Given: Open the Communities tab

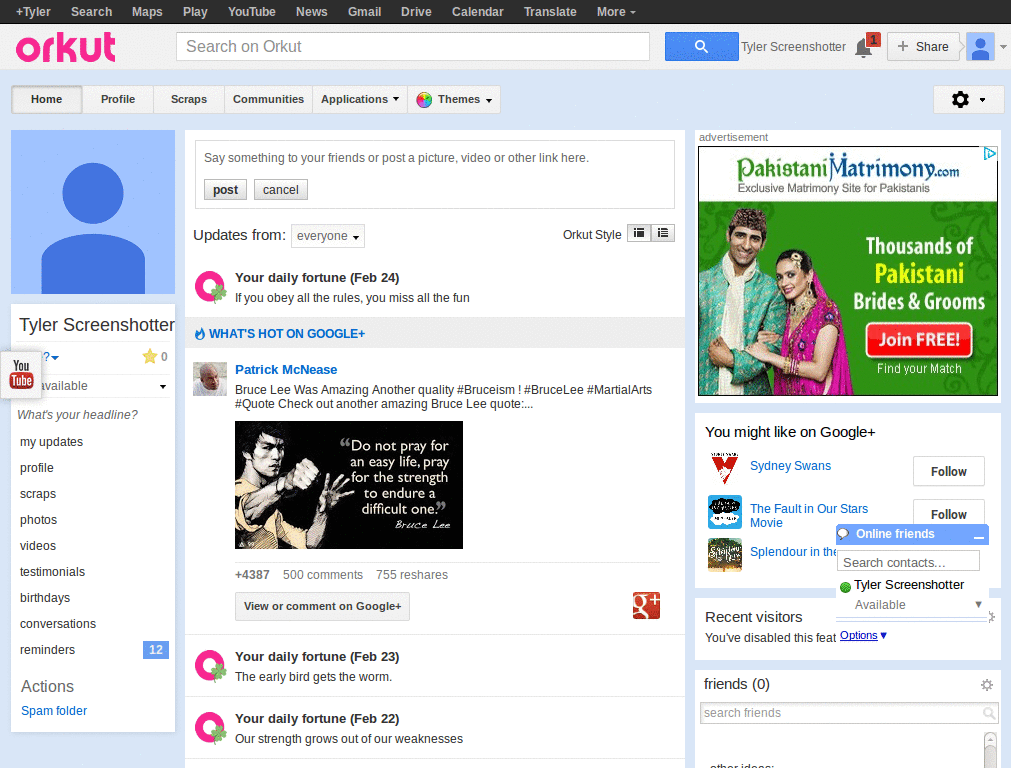Looking at the screenshot, I should (x=268, y=99).
